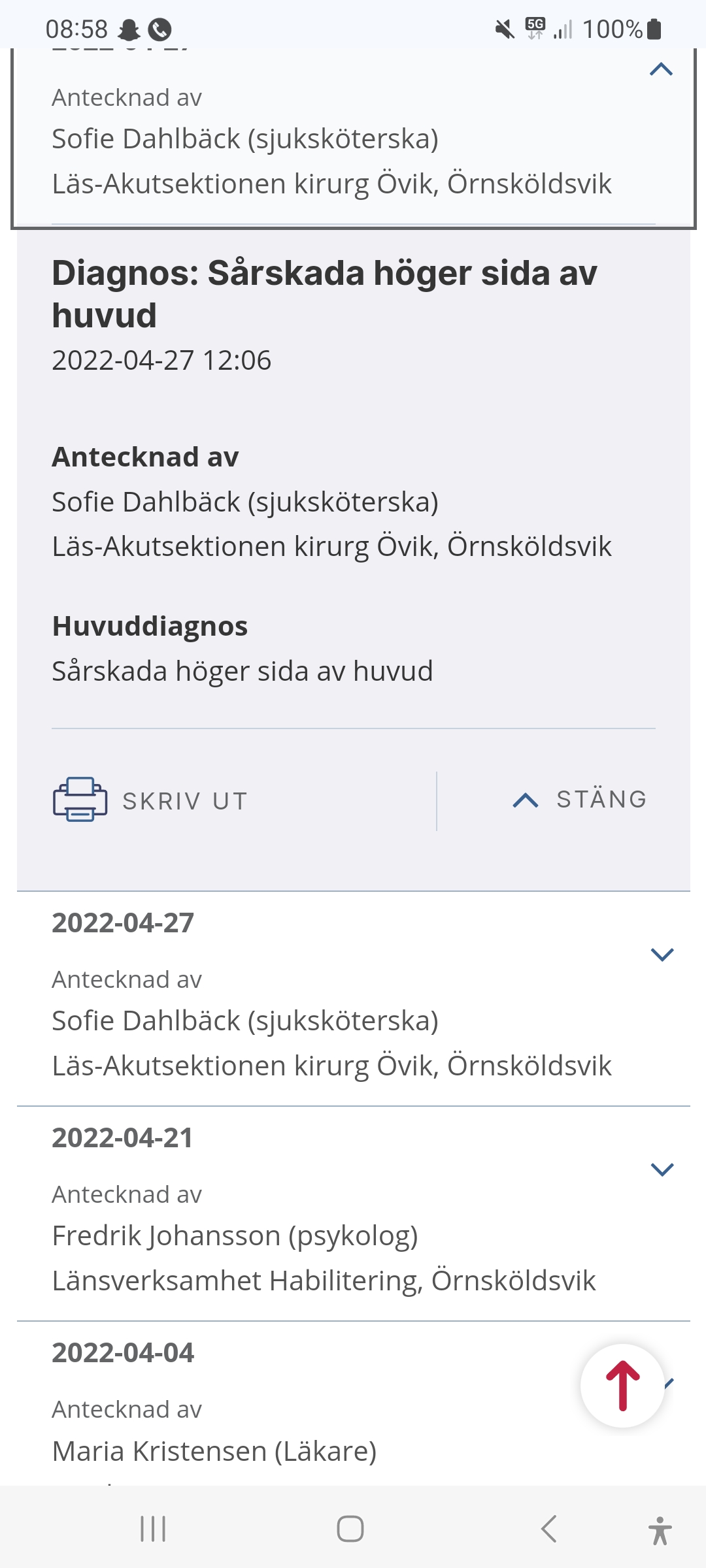Click the STÄNG close chevron

pos(526,800)
